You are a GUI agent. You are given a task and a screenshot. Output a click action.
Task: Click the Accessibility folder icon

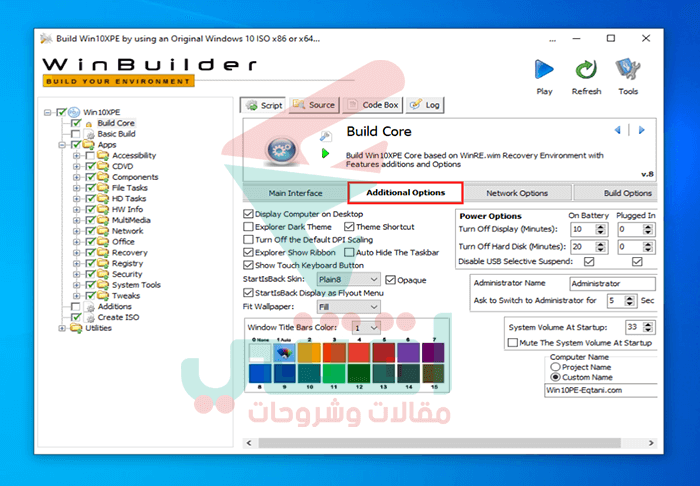click(x=103, y=155)
